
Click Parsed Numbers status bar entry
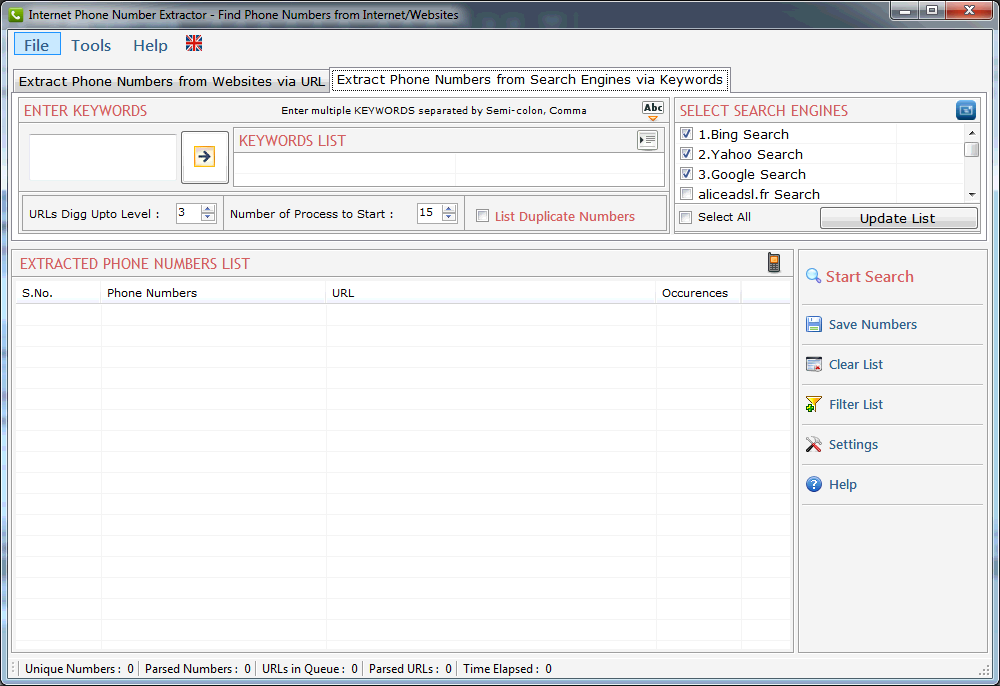click(x=198, y=668)
